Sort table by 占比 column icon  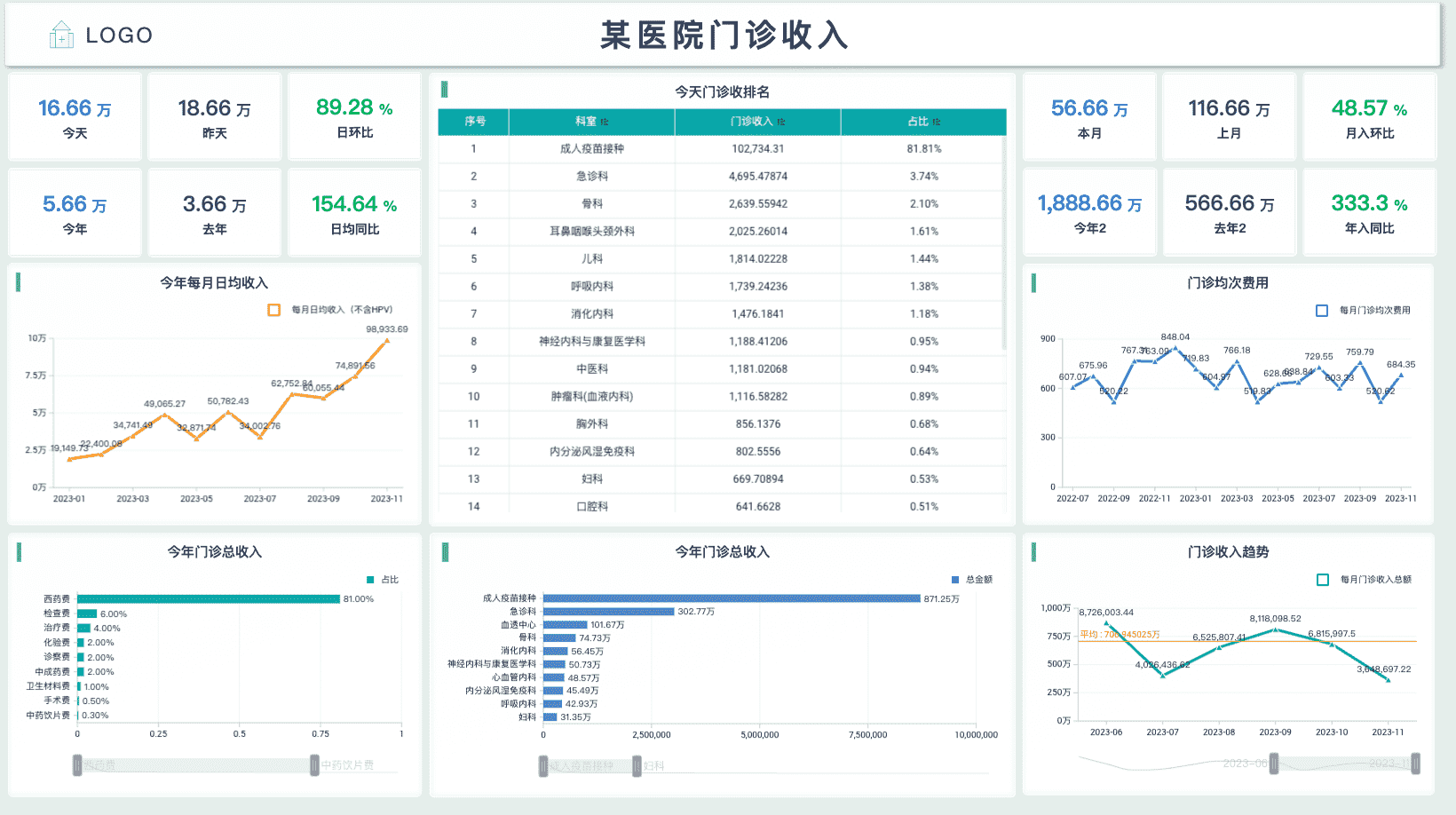coord(937,122)
